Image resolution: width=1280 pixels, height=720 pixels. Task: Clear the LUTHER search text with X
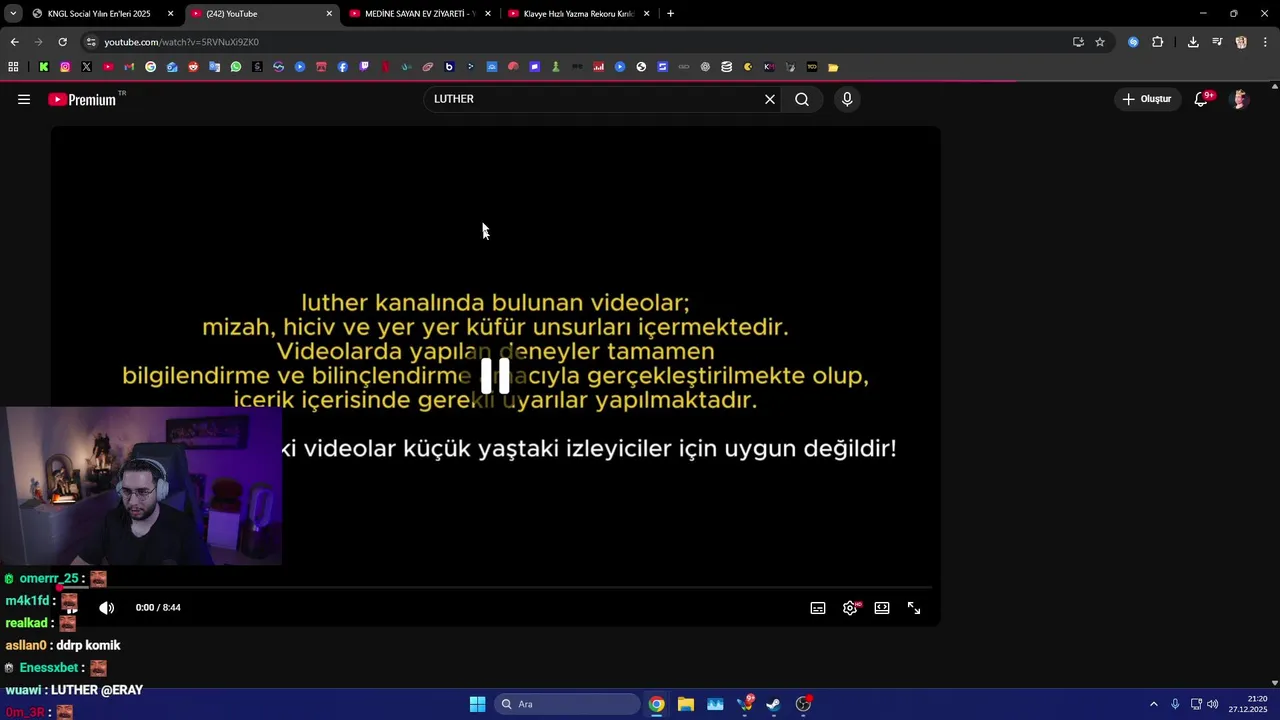(x=770, y=99)
